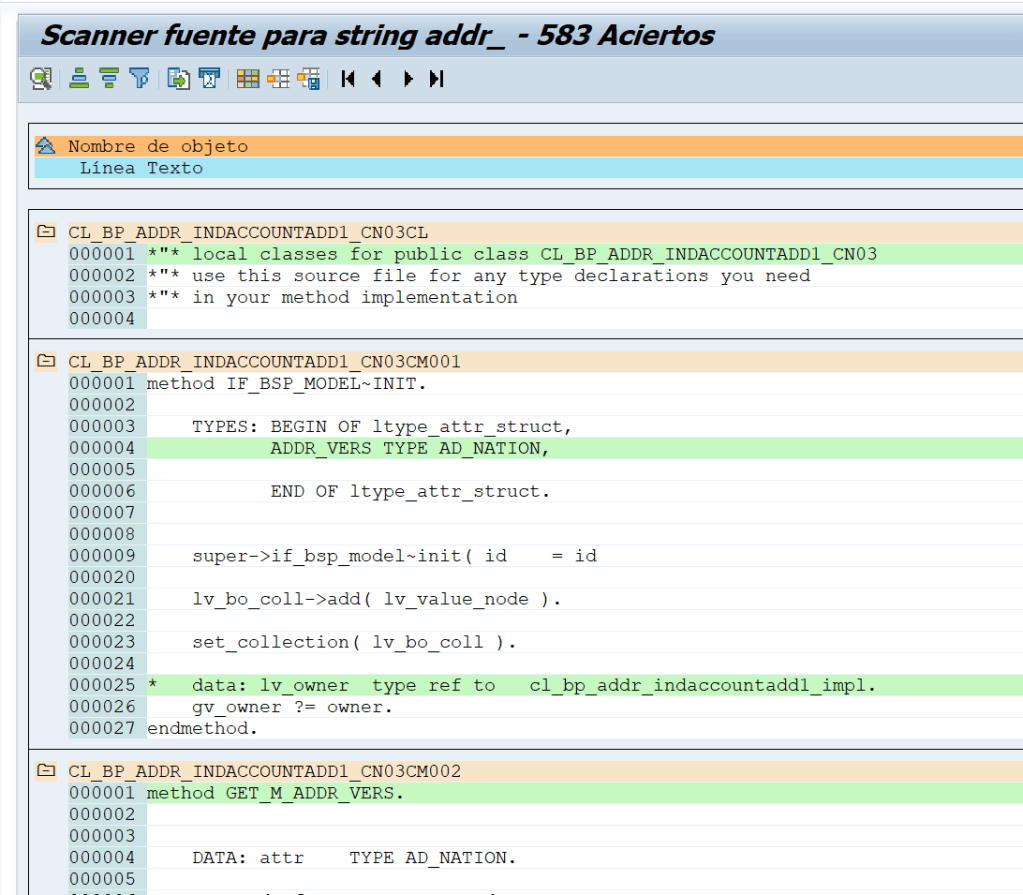Click the hierarchy icon beside Nombre de objeto

(x=44, y=145)
